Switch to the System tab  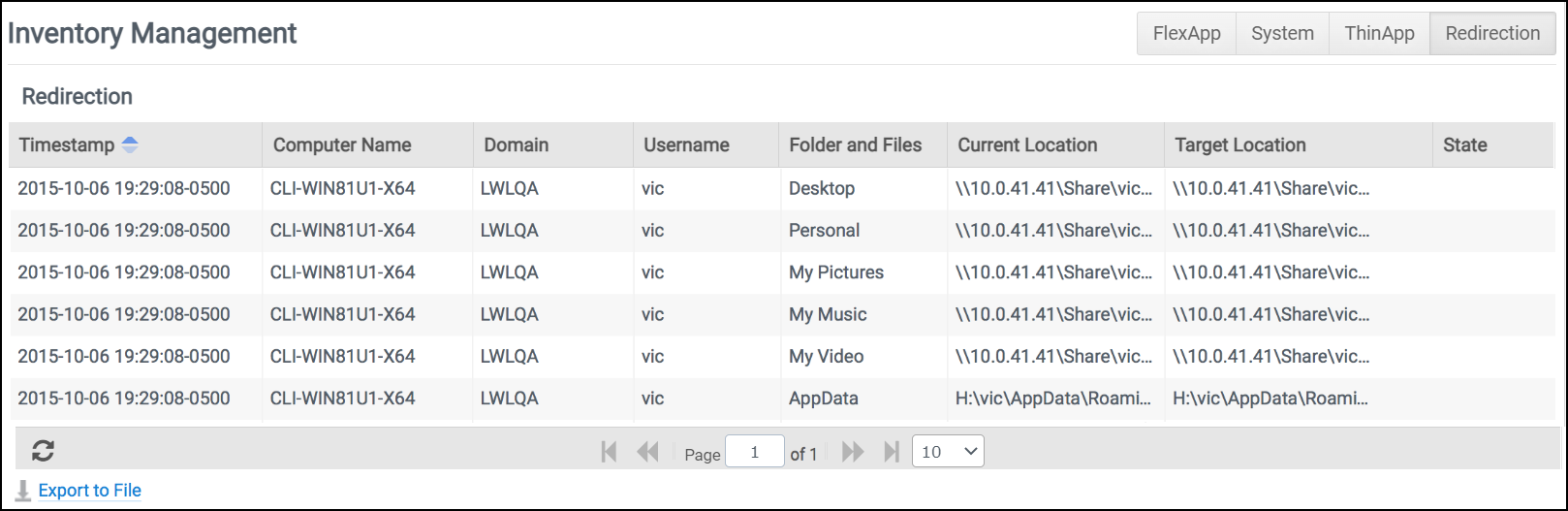pos(1282,34)
